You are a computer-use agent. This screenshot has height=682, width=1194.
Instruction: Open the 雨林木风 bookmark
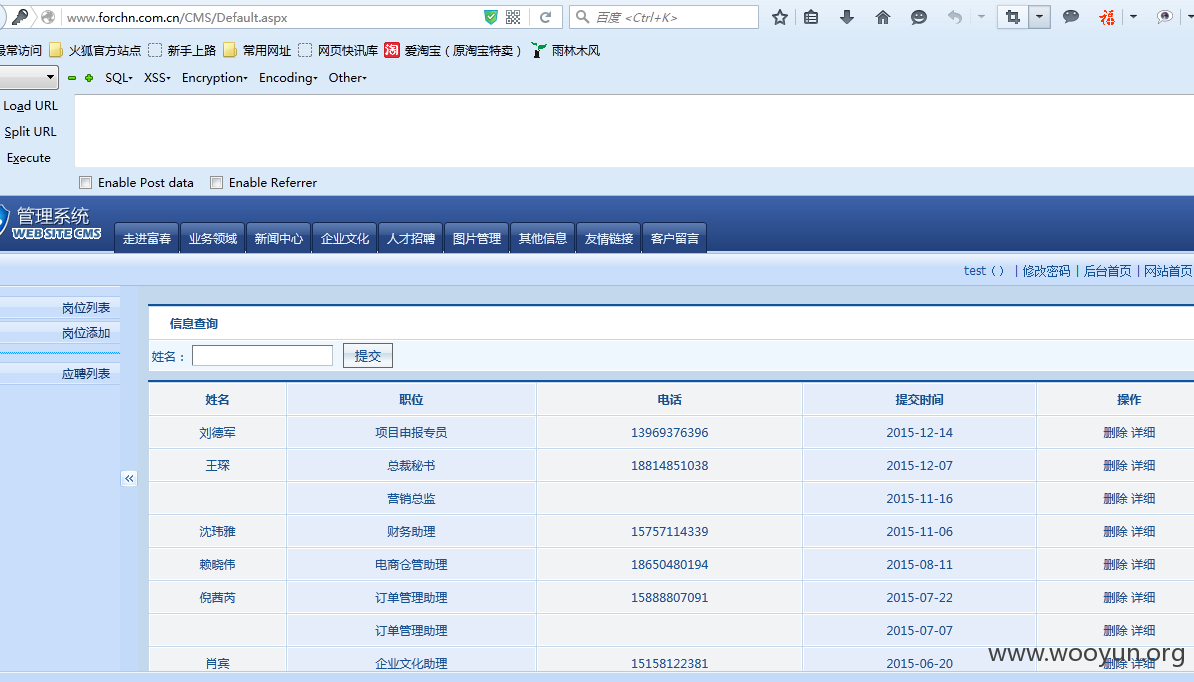pyautogui.click(x=566, y=50)
